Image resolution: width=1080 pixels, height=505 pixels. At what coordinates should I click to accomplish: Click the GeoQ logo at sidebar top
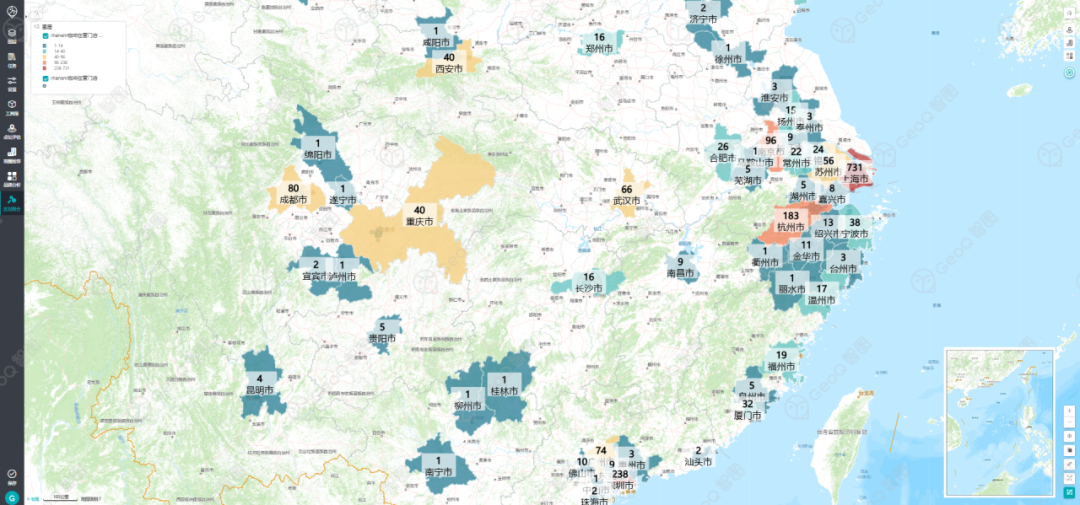(x=12, y=12)
